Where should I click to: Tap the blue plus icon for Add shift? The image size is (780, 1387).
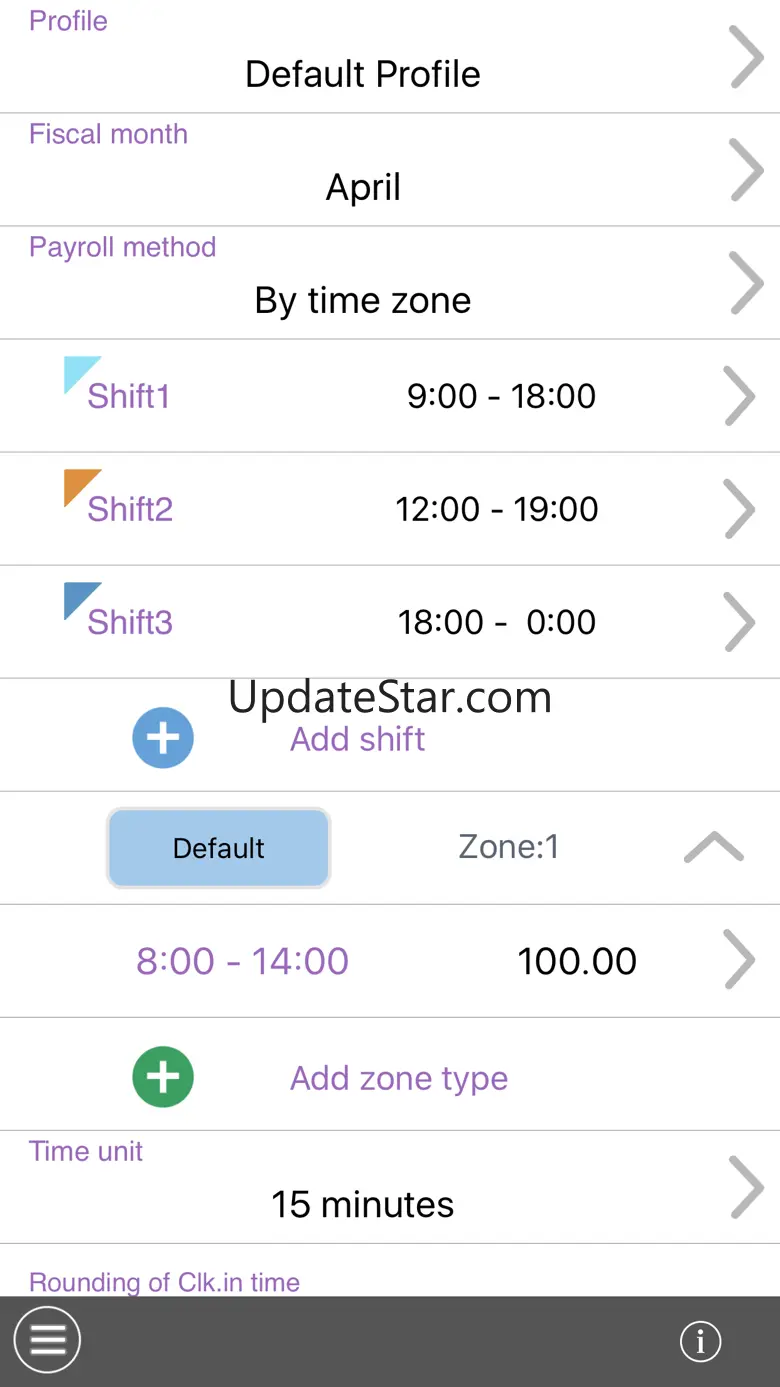pyautogui.click(x=163, y=738)
